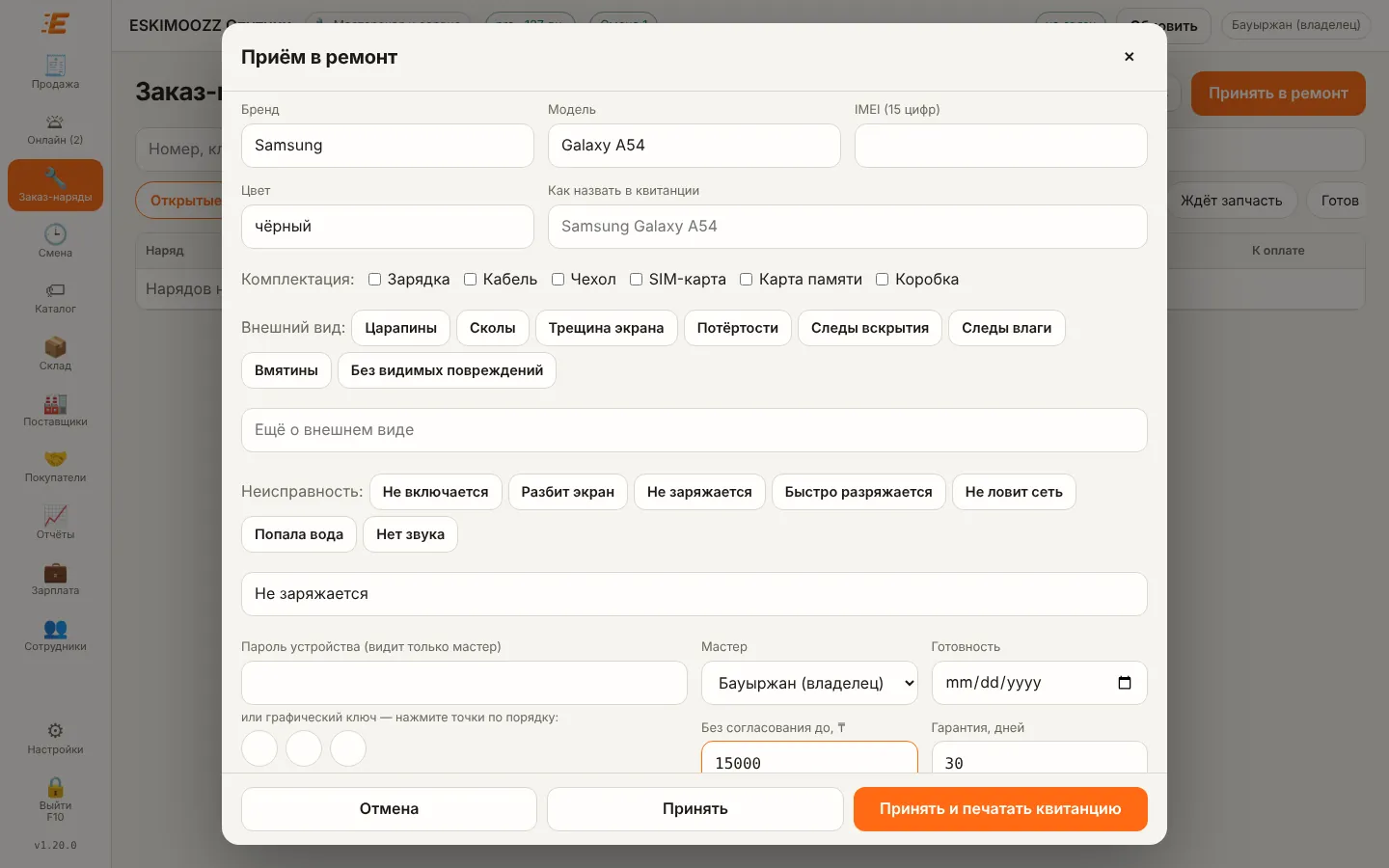
Task: Toggle the Вмятины chip
Action: coord(286,370)
